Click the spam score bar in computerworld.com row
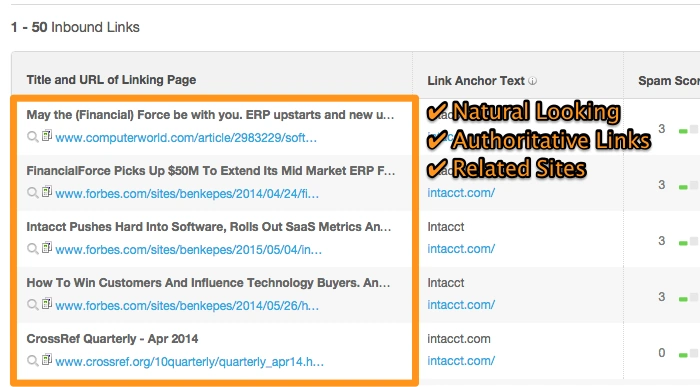This screenshot has width=700, height=387. click(689, 130)
